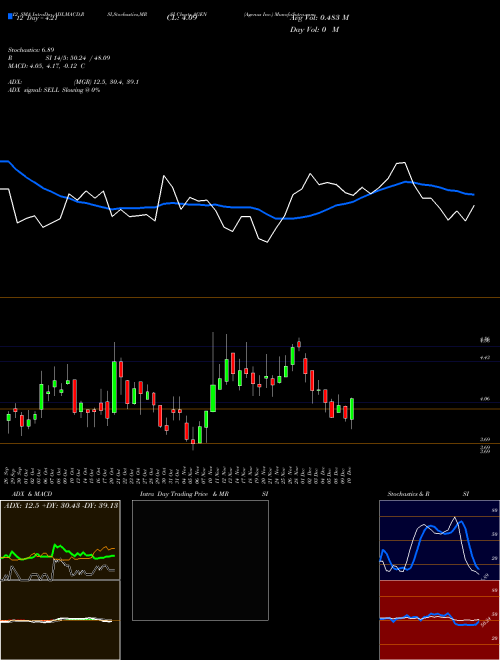The width and height of the screenshot is (500, 660).
Task: Click the 'Intra Day Trading Price & MRSI' heading
Action: [x=205, y=494]
